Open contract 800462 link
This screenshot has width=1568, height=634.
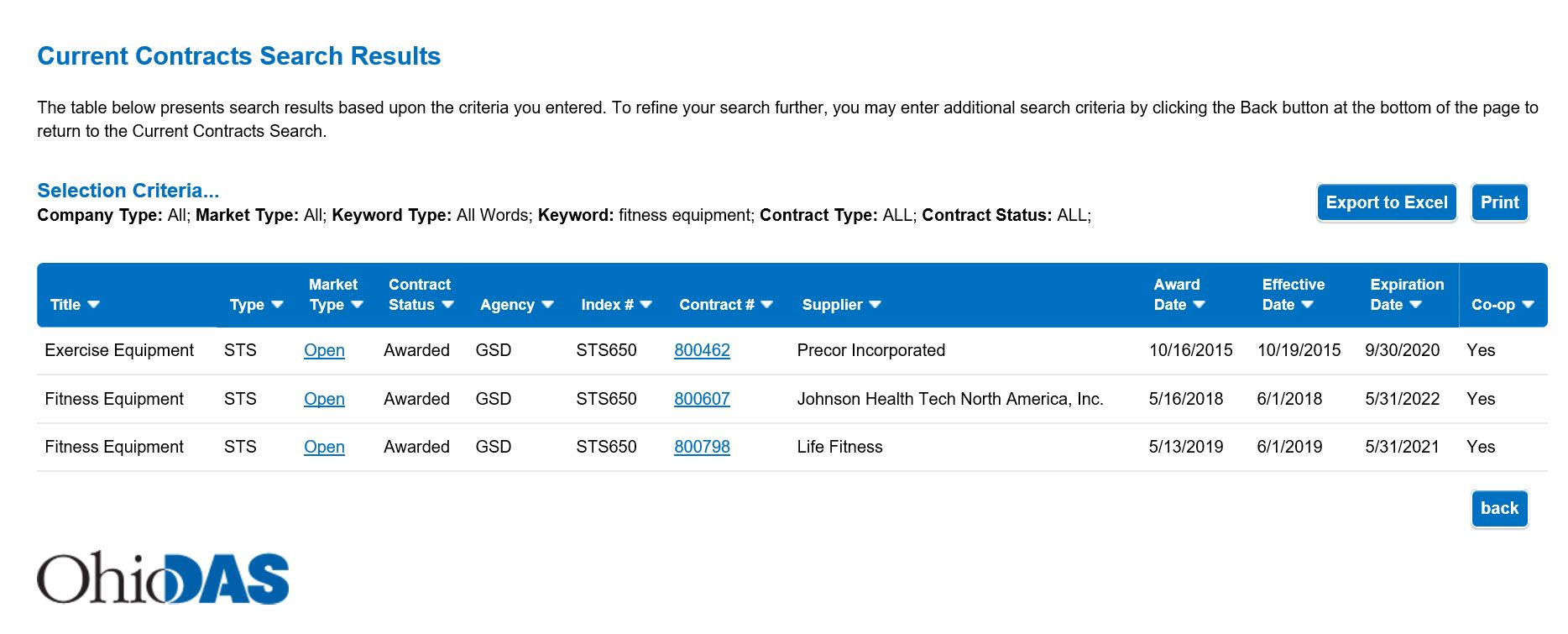pos(702,350)
